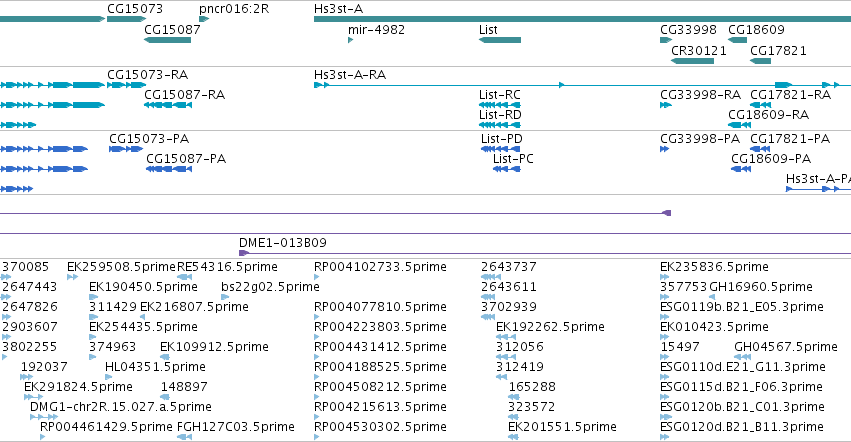Click the DME1-013B09 purple start marker

(244, 253)
